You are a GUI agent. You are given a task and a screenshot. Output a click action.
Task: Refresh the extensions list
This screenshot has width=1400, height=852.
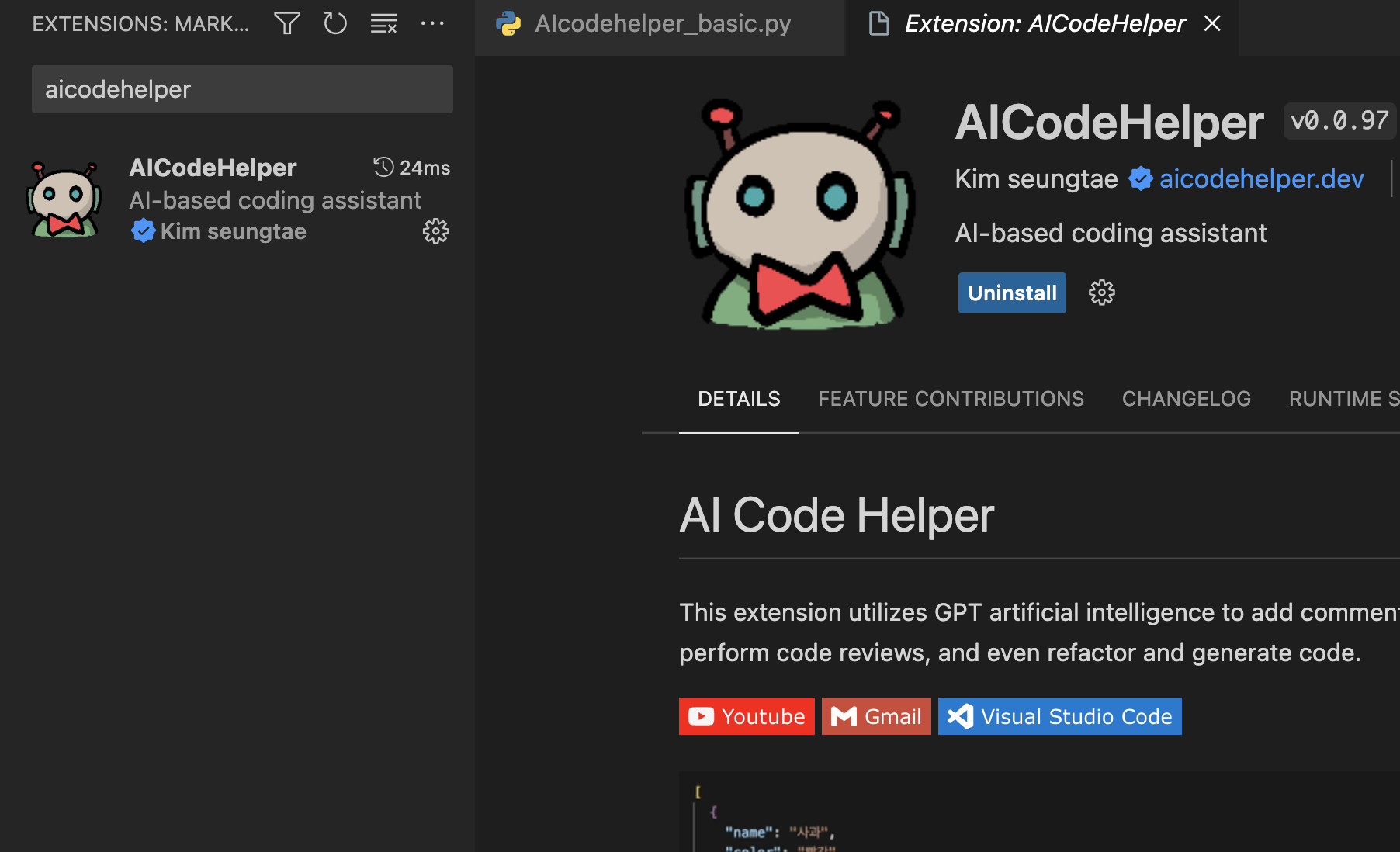pos(335,23)
